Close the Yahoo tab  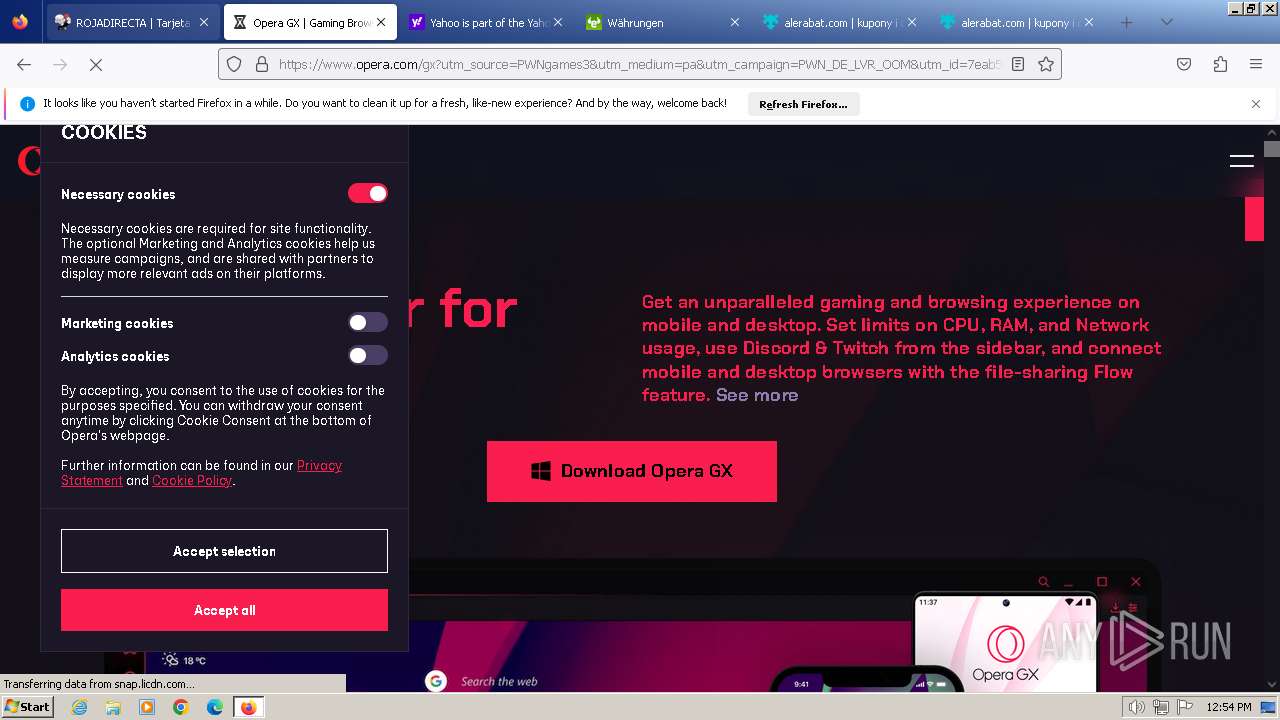[558, 22]
